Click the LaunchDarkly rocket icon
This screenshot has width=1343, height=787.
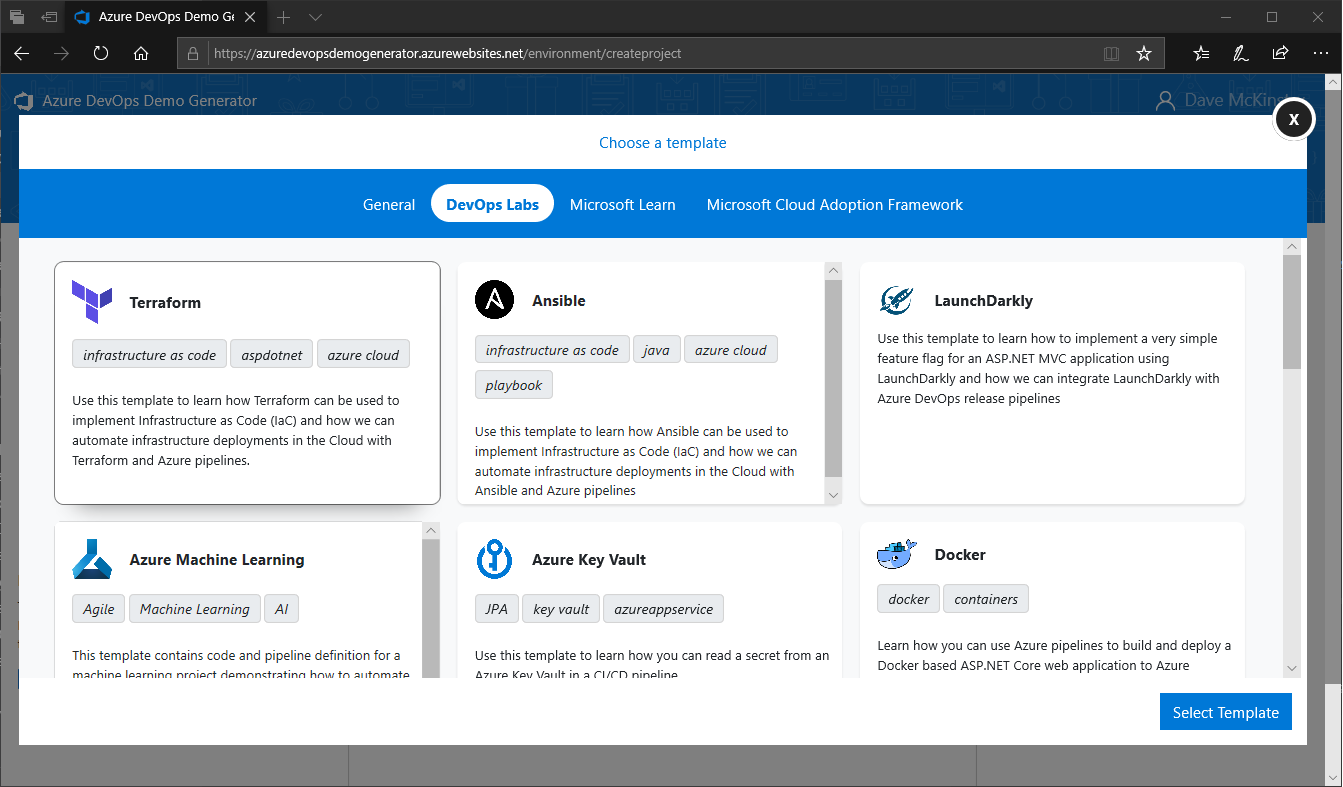897,299
